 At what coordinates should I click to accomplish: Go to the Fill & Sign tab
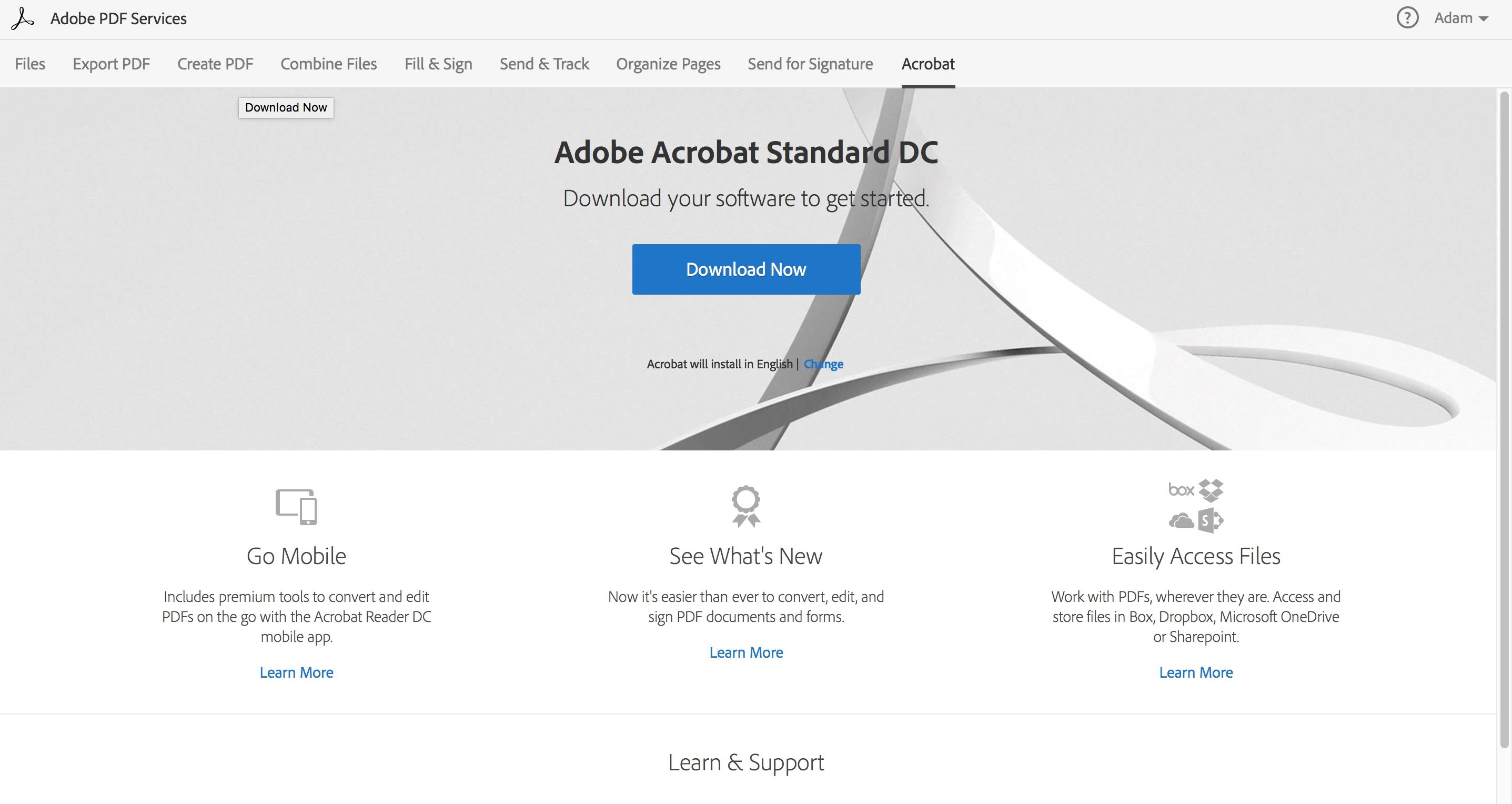[x=438, y=64]
